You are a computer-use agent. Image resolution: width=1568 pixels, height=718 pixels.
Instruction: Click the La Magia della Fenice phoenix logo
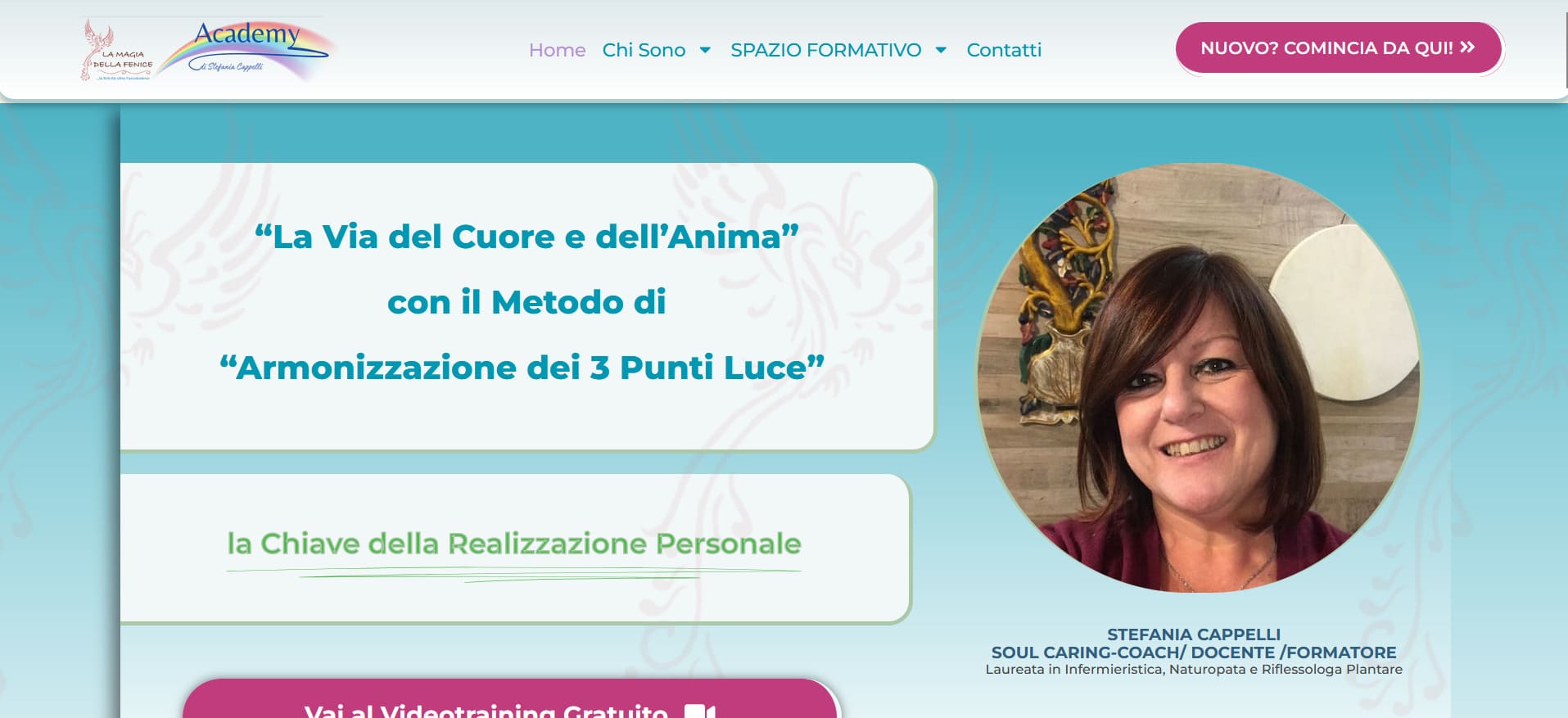pos(117,50)
